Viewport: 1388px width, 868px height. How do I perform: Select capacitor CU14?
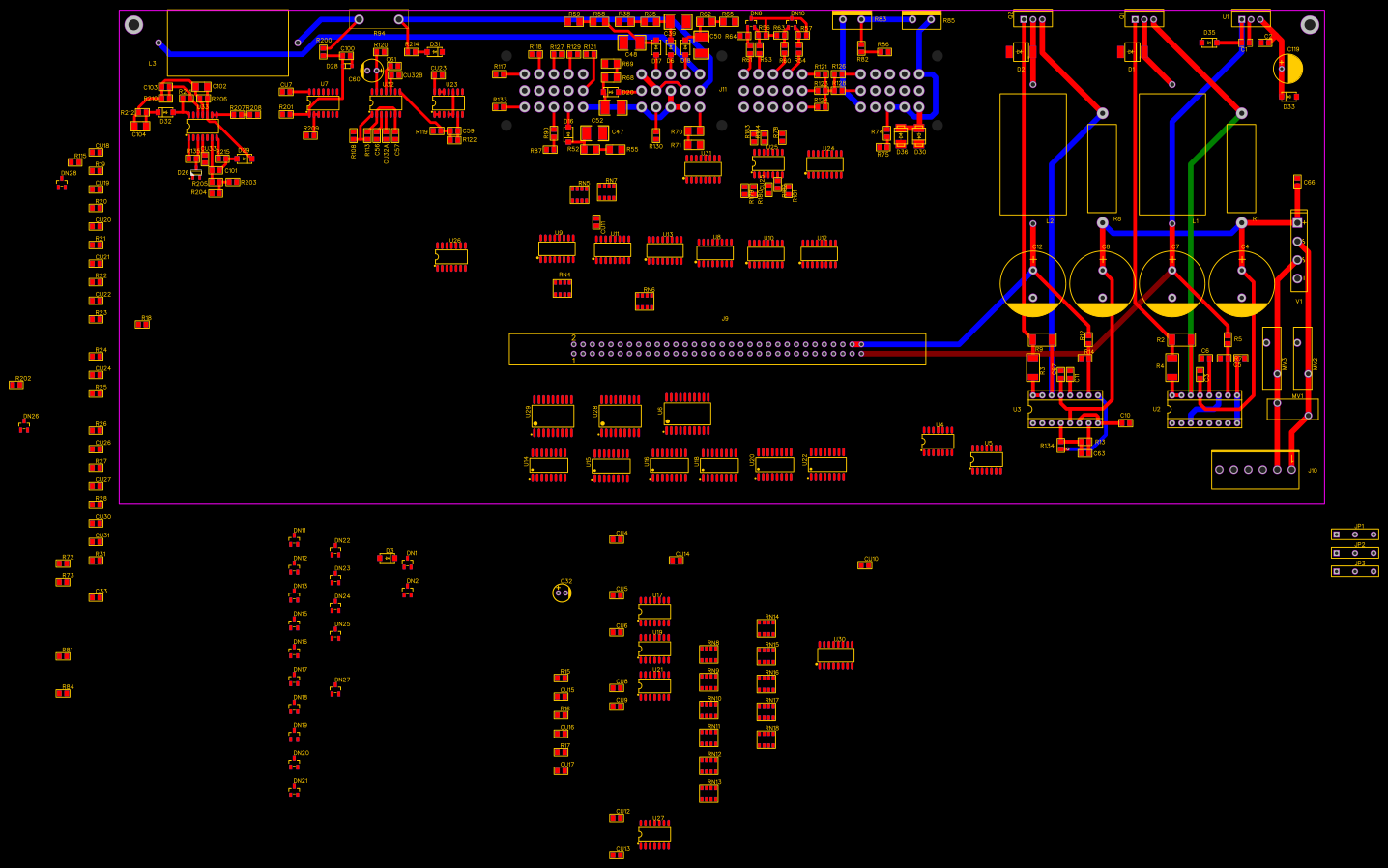point(677,560)
